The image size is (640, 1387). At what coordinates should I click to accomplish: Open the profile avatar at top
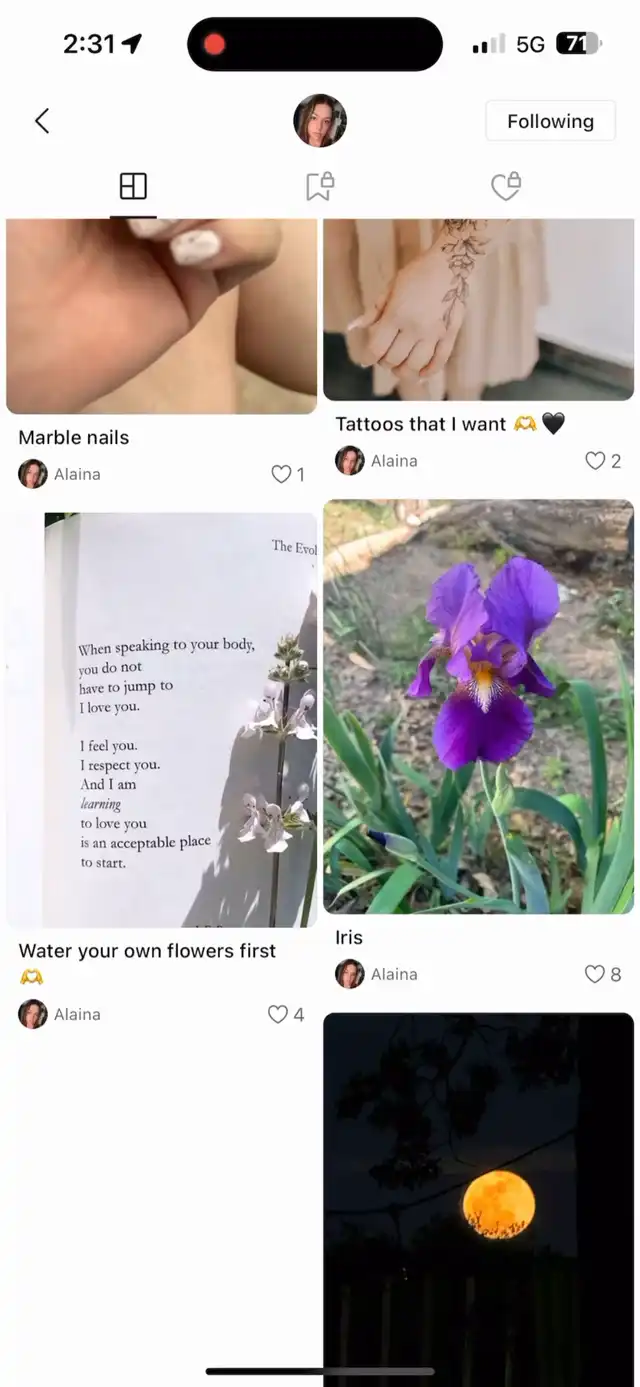pyautogui.click(x=320, y=121)
